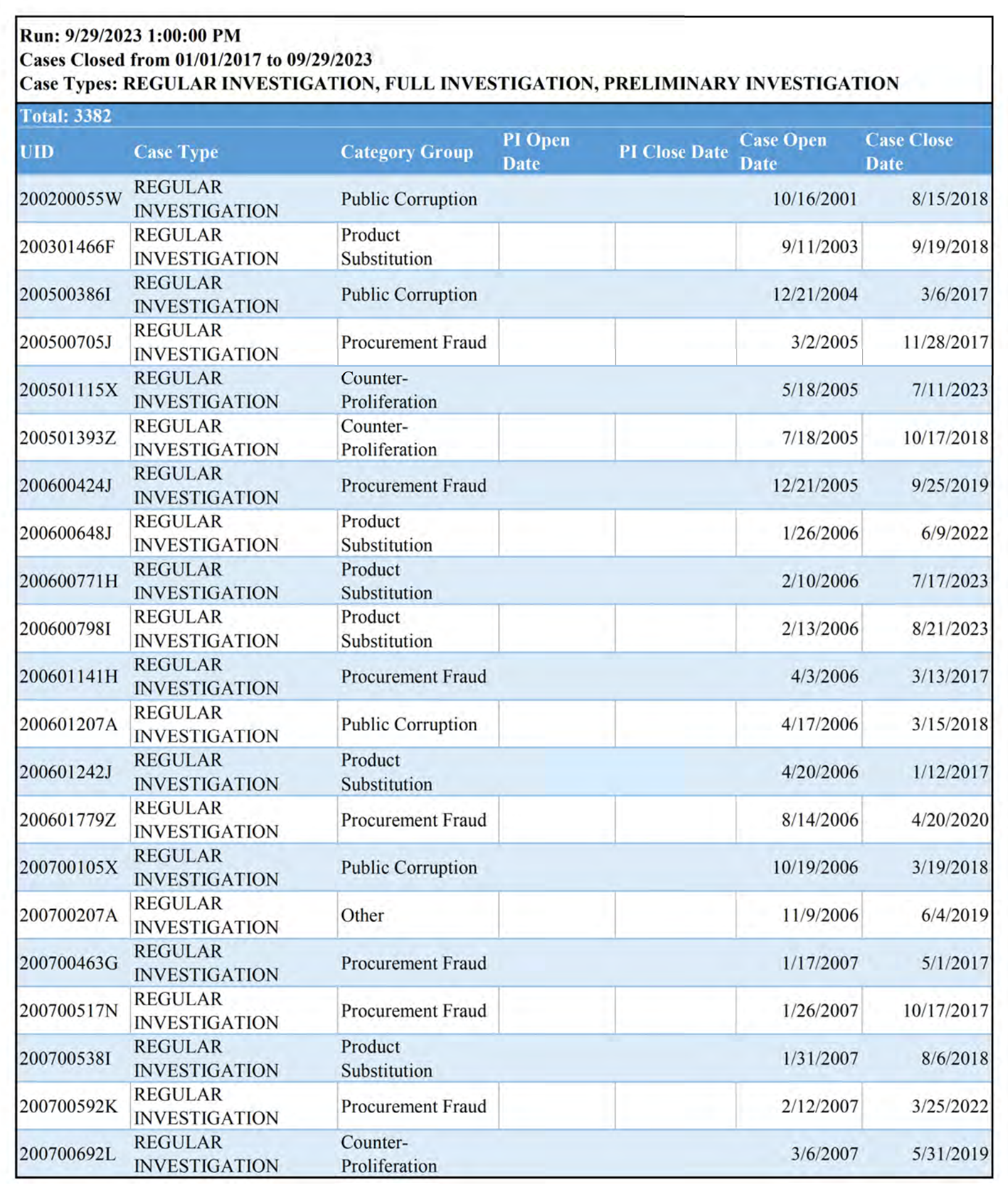Click Case Close Date 1/12/2017

[x=950, y=772]
